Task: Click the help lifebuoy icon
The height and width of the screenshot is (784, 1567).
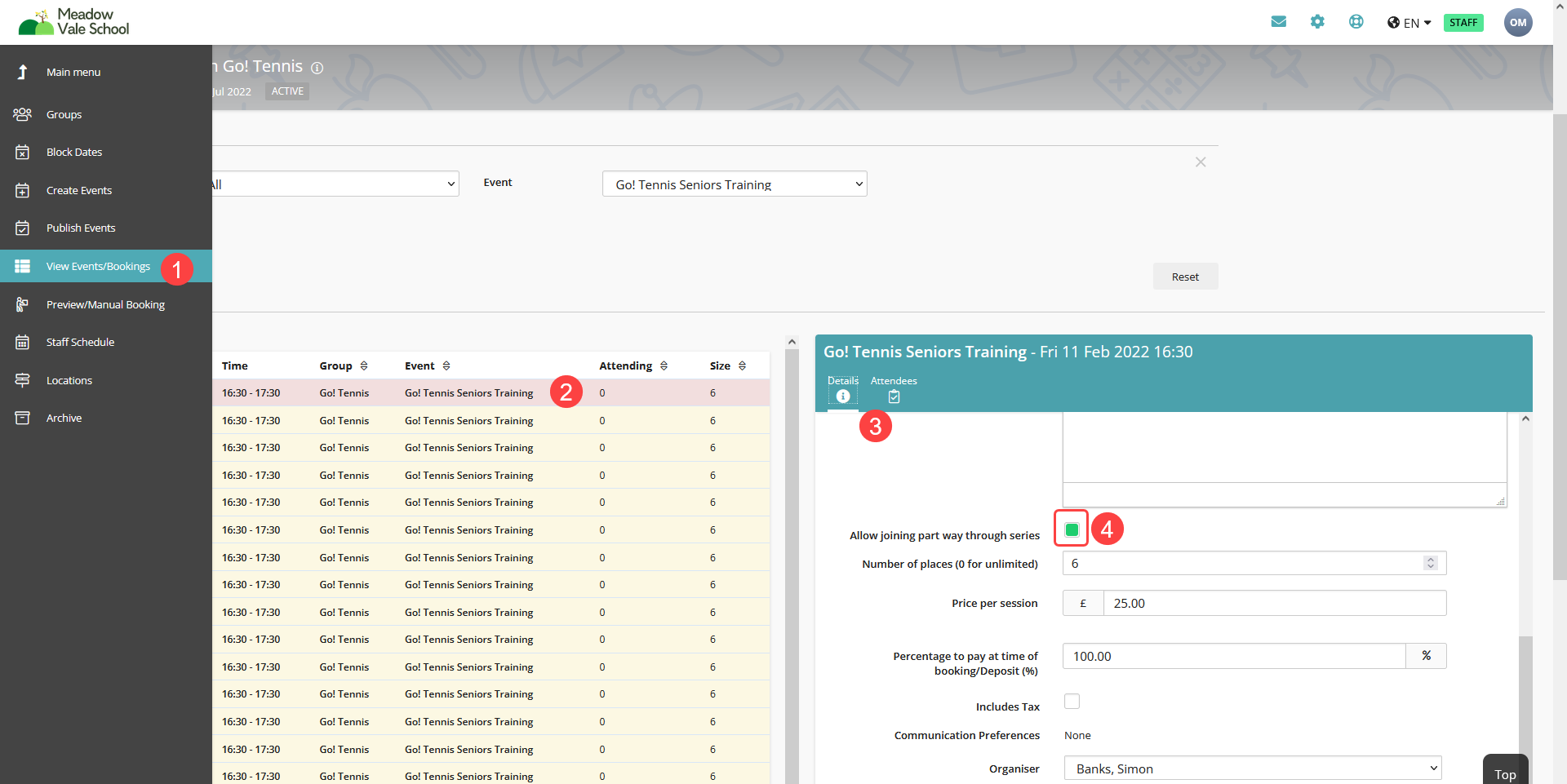Action: [1356, 22]
